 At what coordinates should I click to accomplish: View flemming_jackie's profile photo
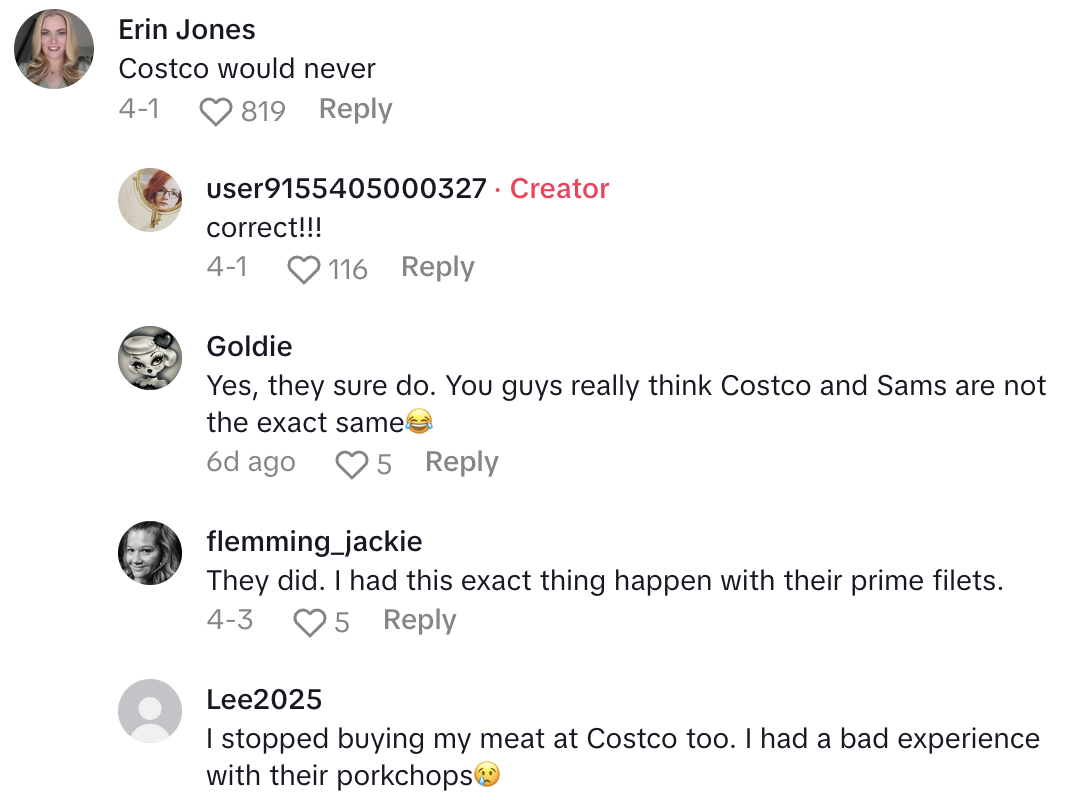click(150, 553)
